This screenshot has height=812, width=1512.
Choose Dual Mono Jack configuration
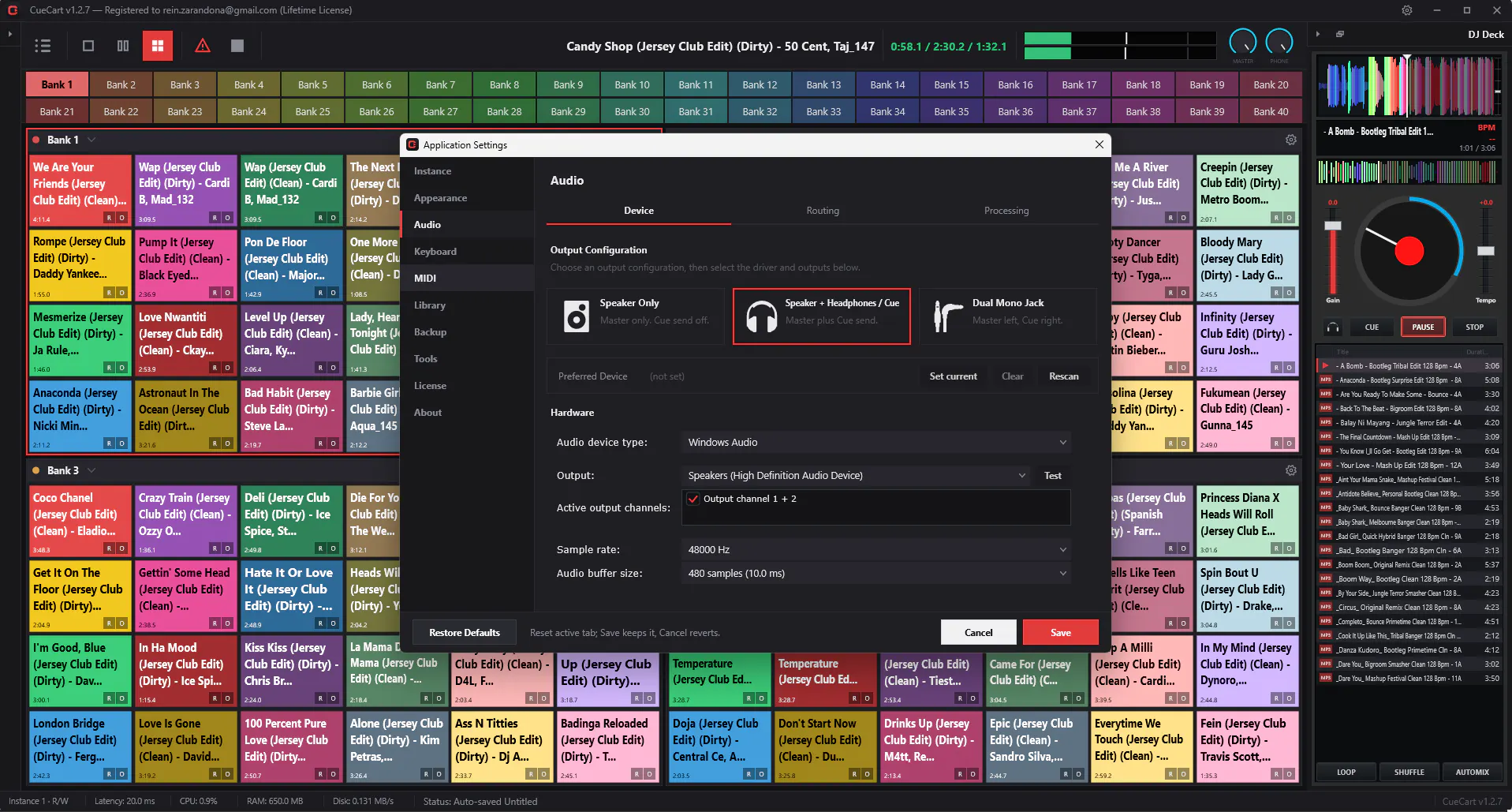point(1008,316)
